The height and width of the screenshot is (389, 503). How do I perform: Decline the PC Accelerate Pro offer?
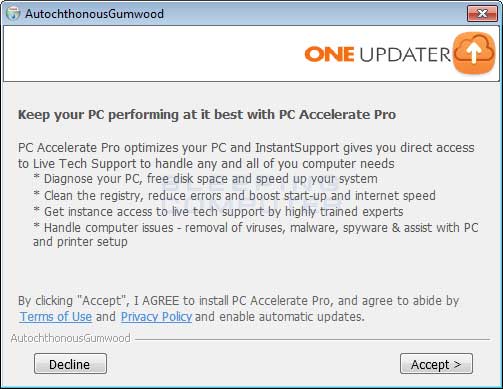70,364
